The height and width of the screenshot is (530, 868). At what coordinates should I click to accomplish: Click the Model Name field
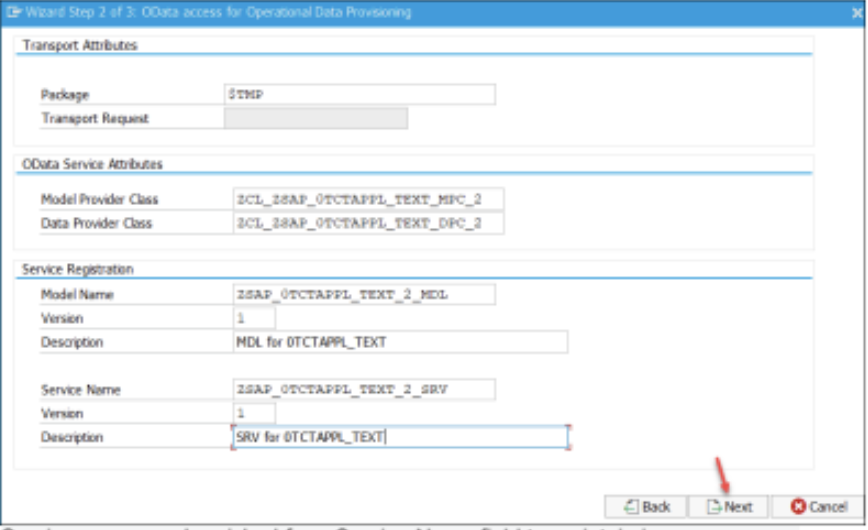364,294
